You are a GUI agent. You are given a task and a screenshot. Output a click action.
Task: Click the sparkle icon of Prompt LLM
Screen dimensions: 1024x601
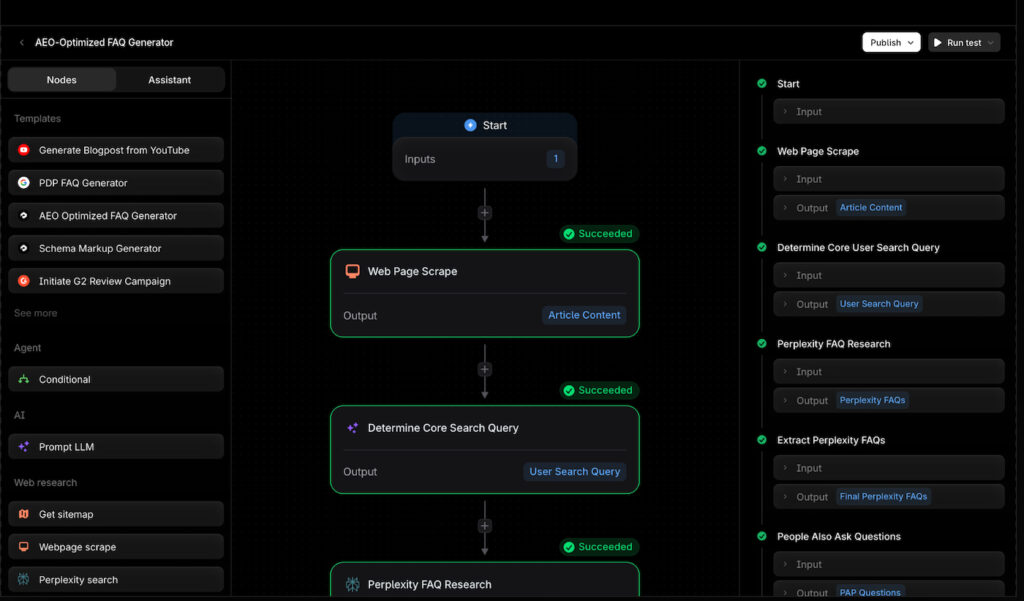(x=24, y=446)
